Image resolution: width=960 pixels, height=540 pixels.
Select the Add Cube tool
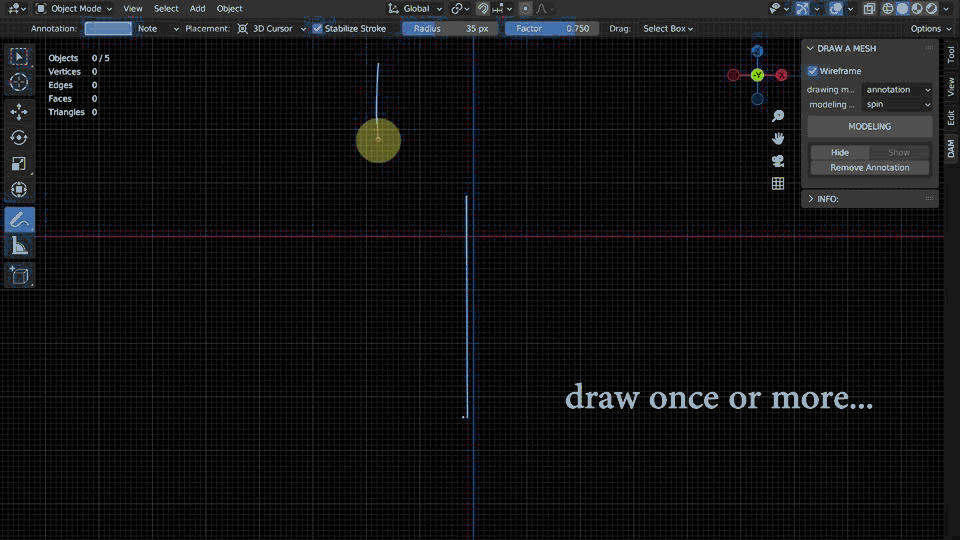19,276
